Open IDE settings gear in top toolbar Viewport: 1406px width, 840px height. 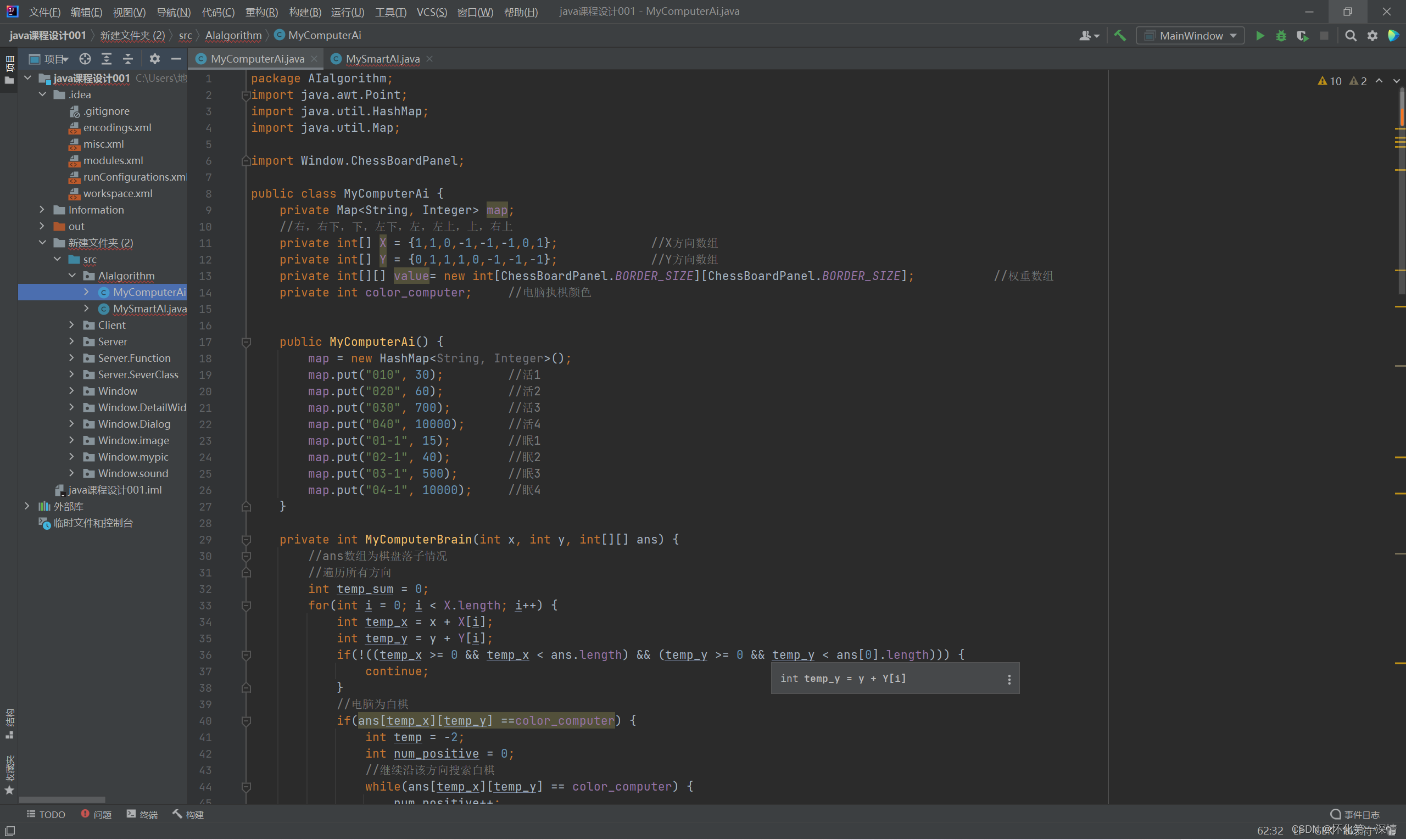pos(1372,36)
